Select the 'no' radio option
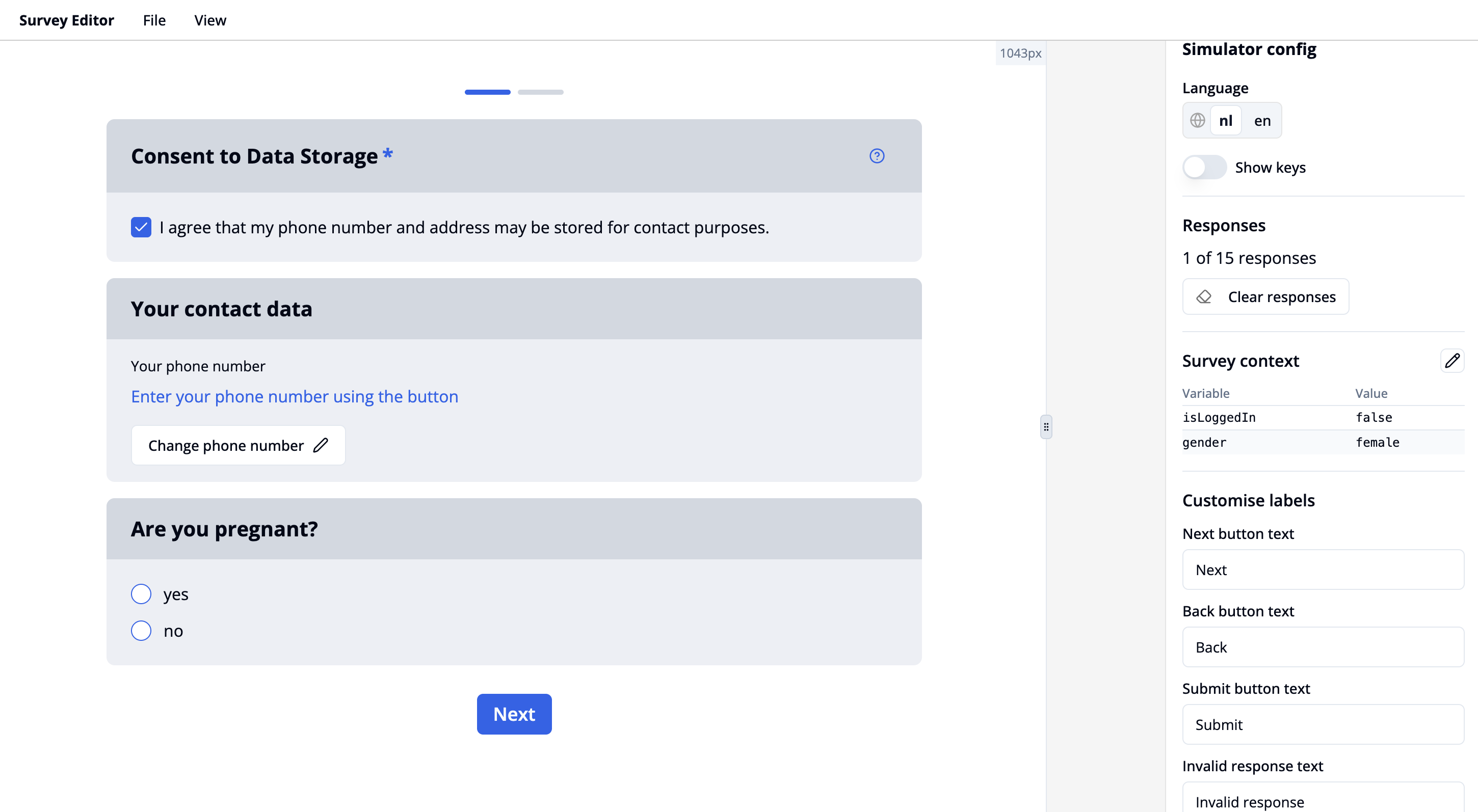This screenshot has height=812, width=1478. (x=141, y=631)
